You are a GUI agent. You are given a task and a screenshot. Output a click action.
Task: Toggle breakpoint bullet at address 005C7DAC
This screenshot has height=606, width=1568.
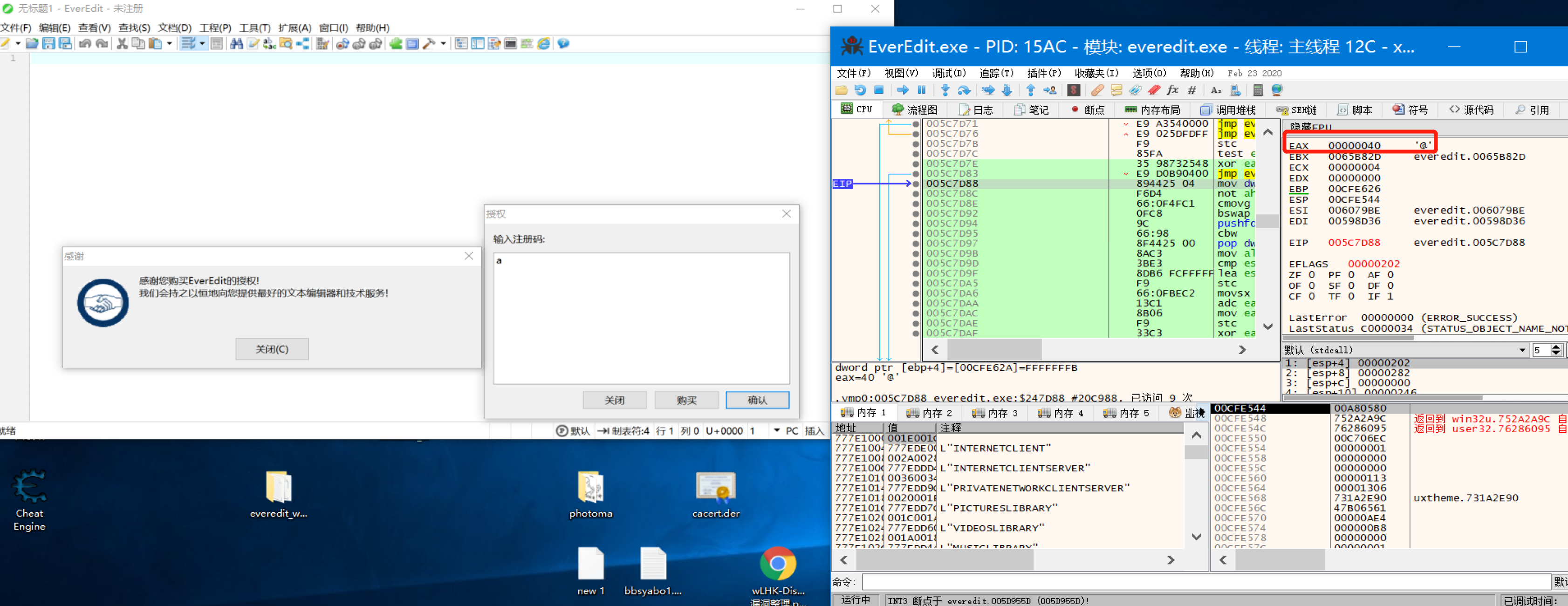[916, 313]
